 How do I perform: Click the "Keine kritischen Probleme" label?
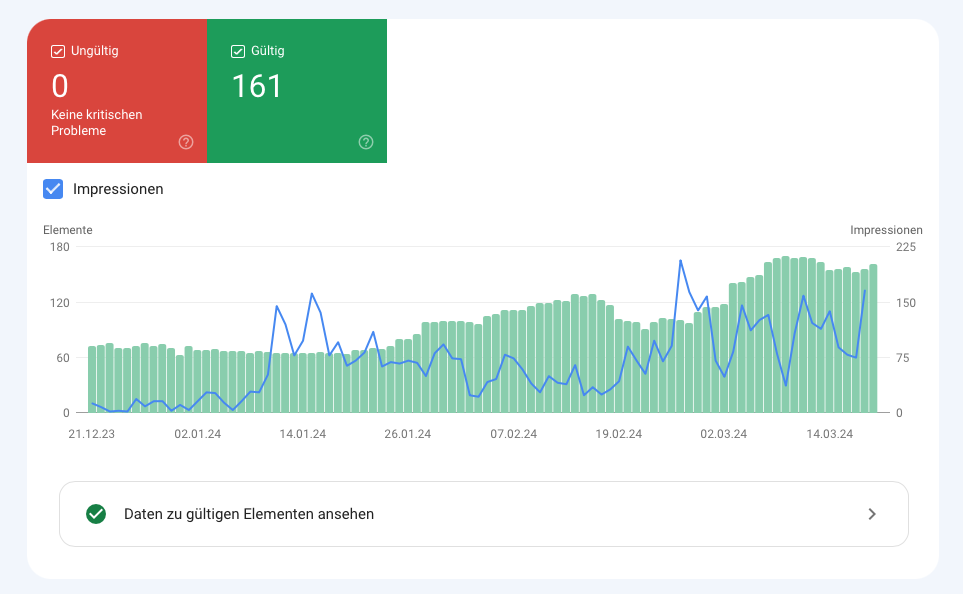pos(94,122)
